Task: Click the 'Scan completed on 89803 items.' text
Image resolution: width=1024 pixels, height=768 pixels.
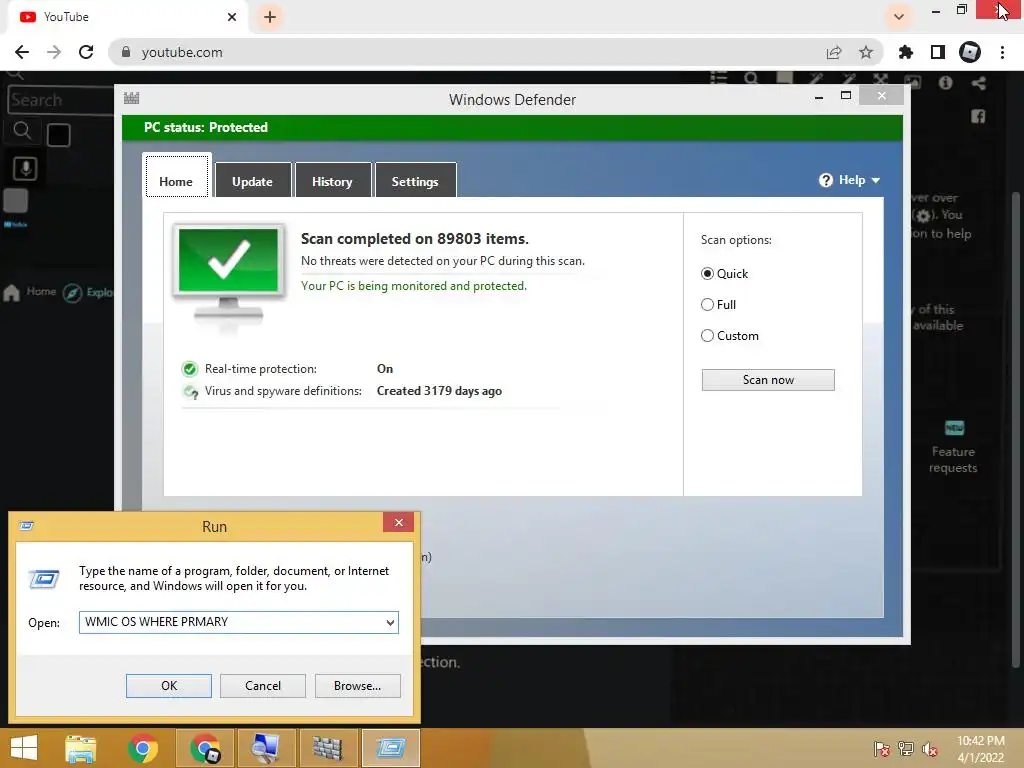Action: tap(415, 239)
